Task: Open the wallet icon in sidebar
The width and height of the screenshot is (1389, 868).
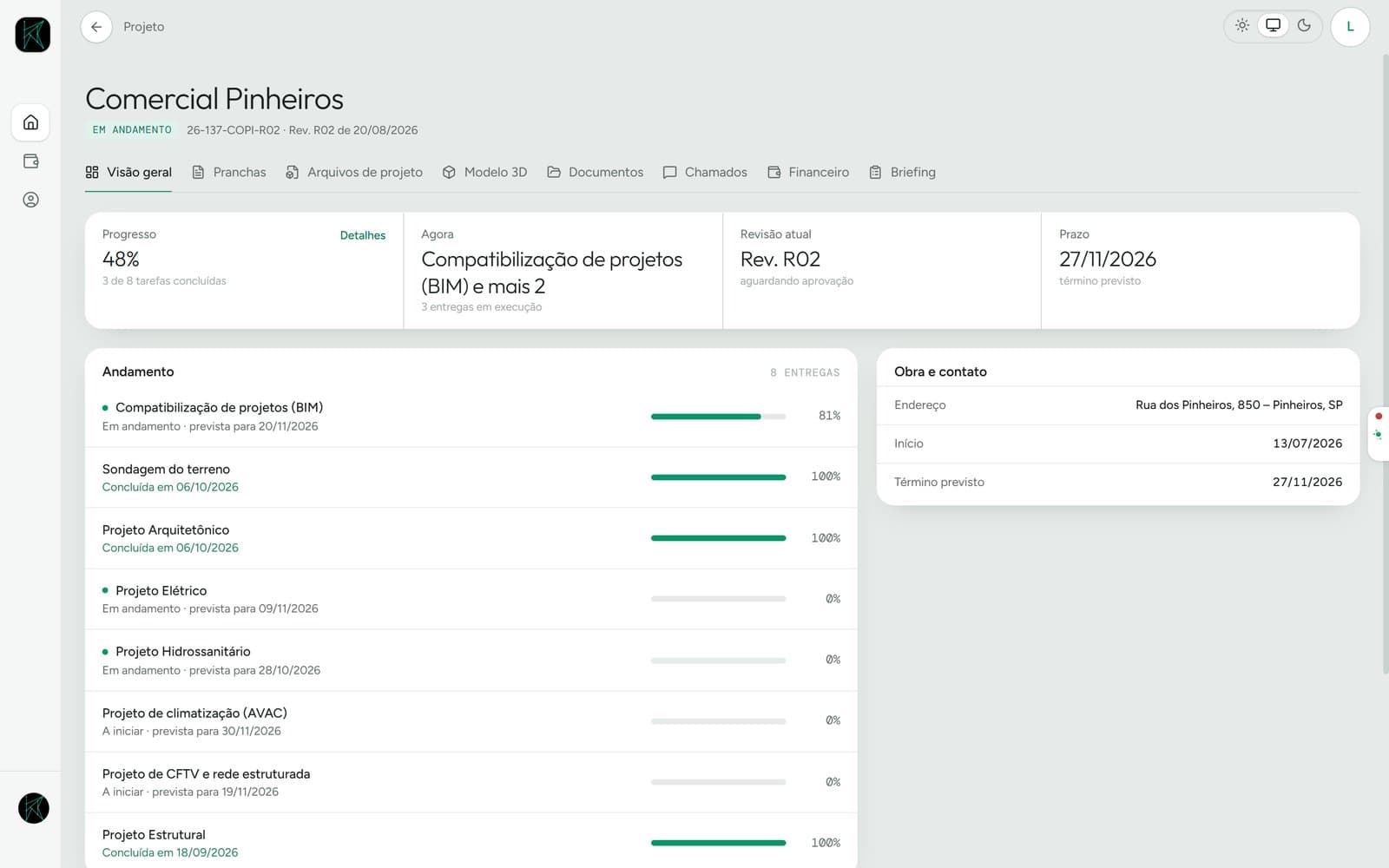Action: click(30, 161)
